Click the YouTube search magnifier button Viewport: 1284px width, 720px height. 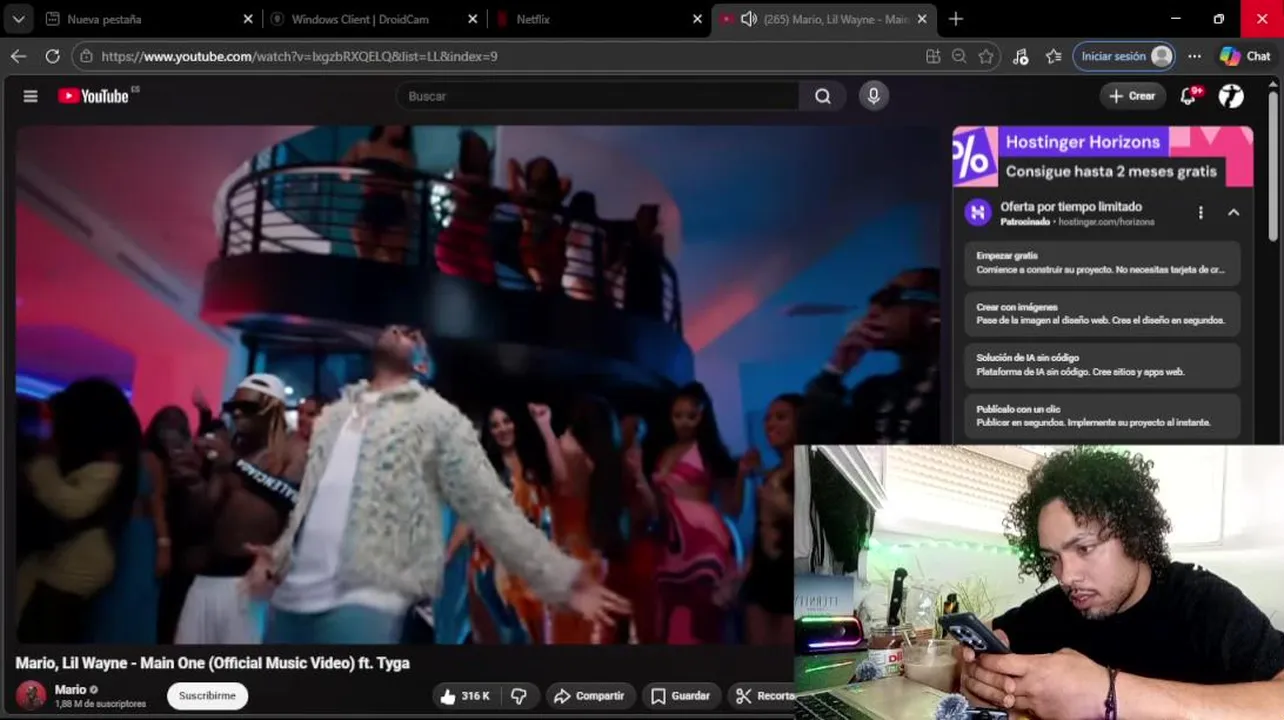[823, 96]
